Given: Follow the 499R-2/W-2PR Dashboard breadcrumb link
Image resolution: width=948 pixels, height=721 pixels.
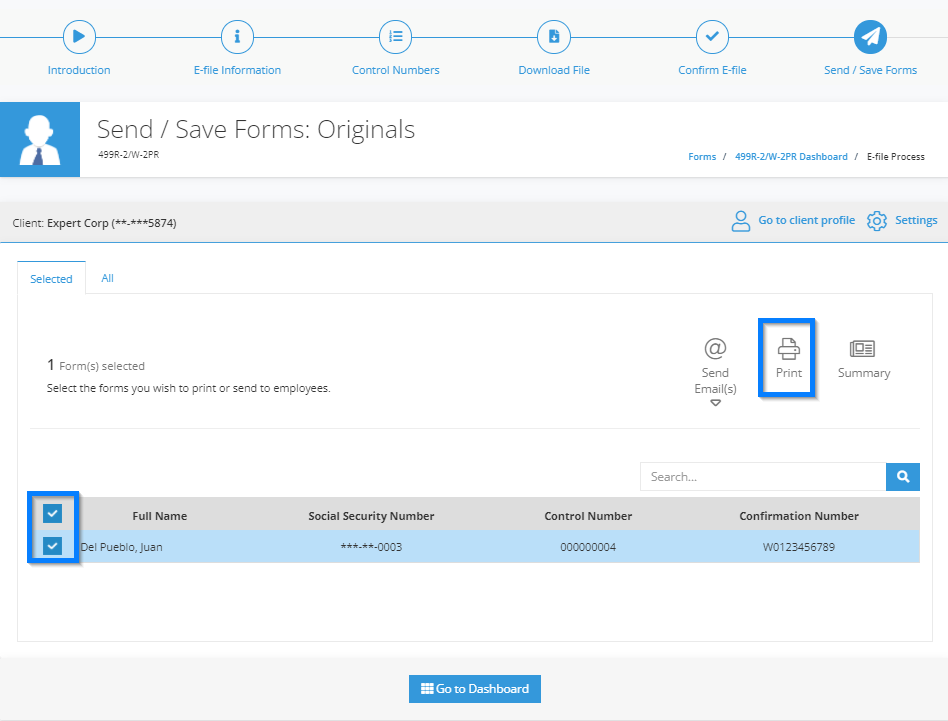Looking at the screenshot, I should pyautogui.click(x=791, y=157).
